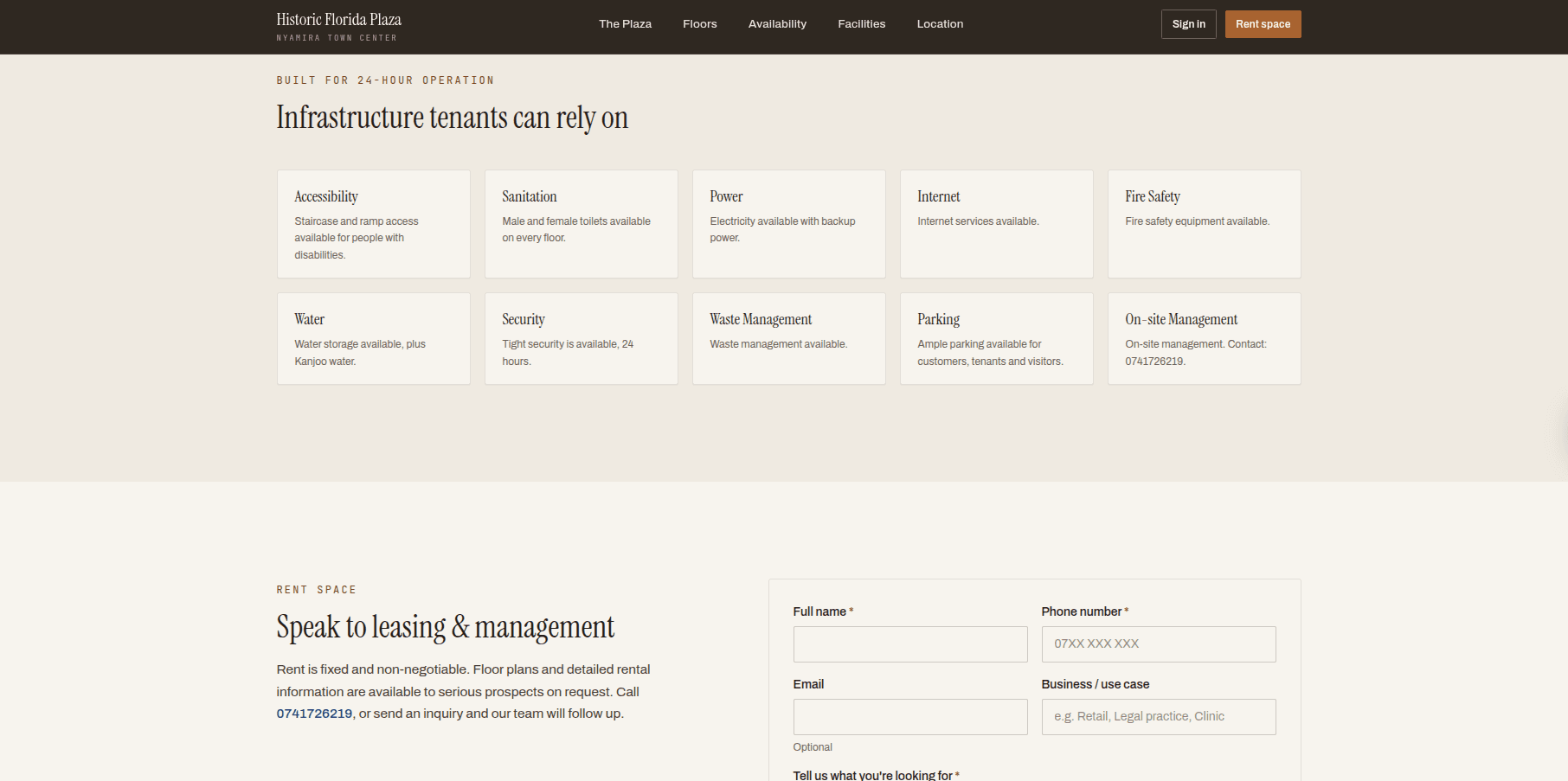
Task: Click 'Optional' hint under Email
Action: (x=813, y=747)
